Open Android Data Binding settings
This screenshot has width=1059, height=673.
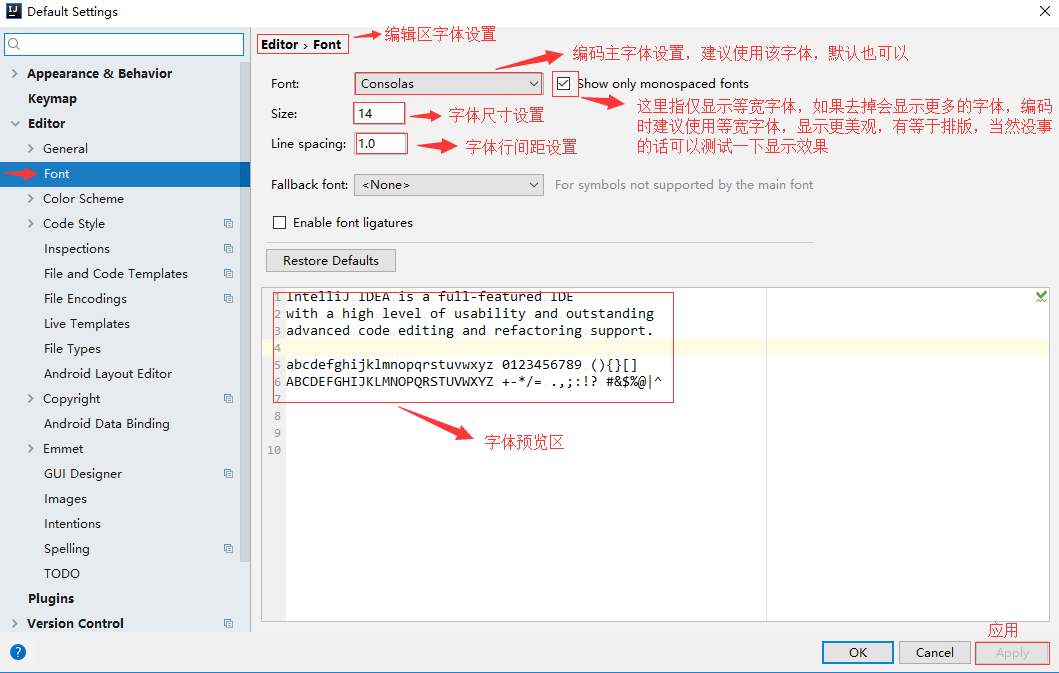tap(107, 424)
